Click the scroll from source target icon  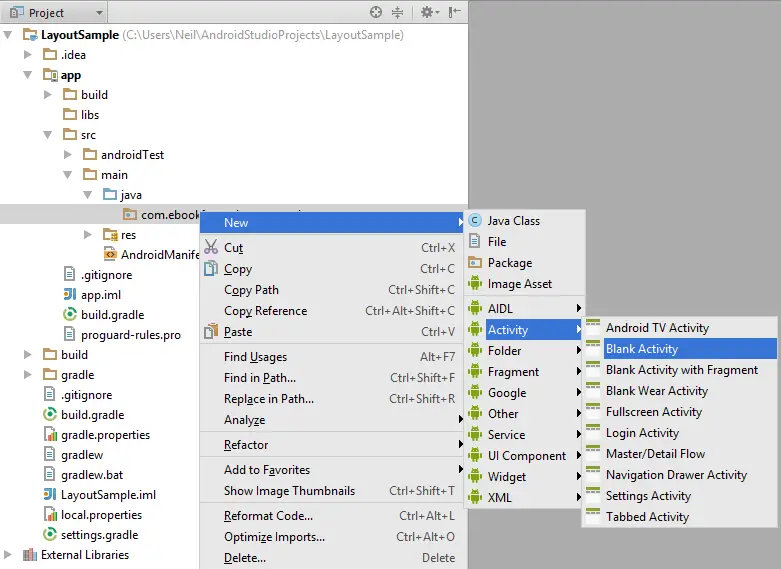[376, 13]
